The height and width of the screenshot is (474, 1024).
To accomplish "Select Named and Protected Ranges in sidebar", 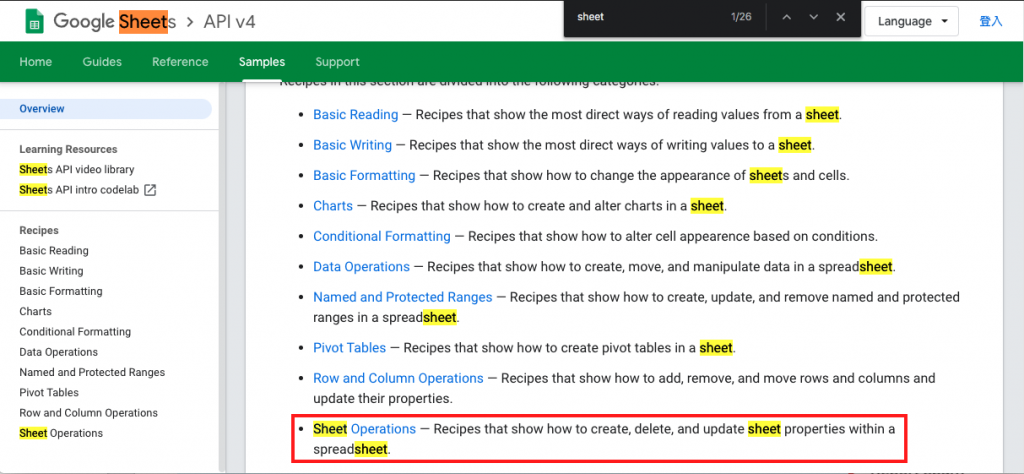I will pos(92,372).
